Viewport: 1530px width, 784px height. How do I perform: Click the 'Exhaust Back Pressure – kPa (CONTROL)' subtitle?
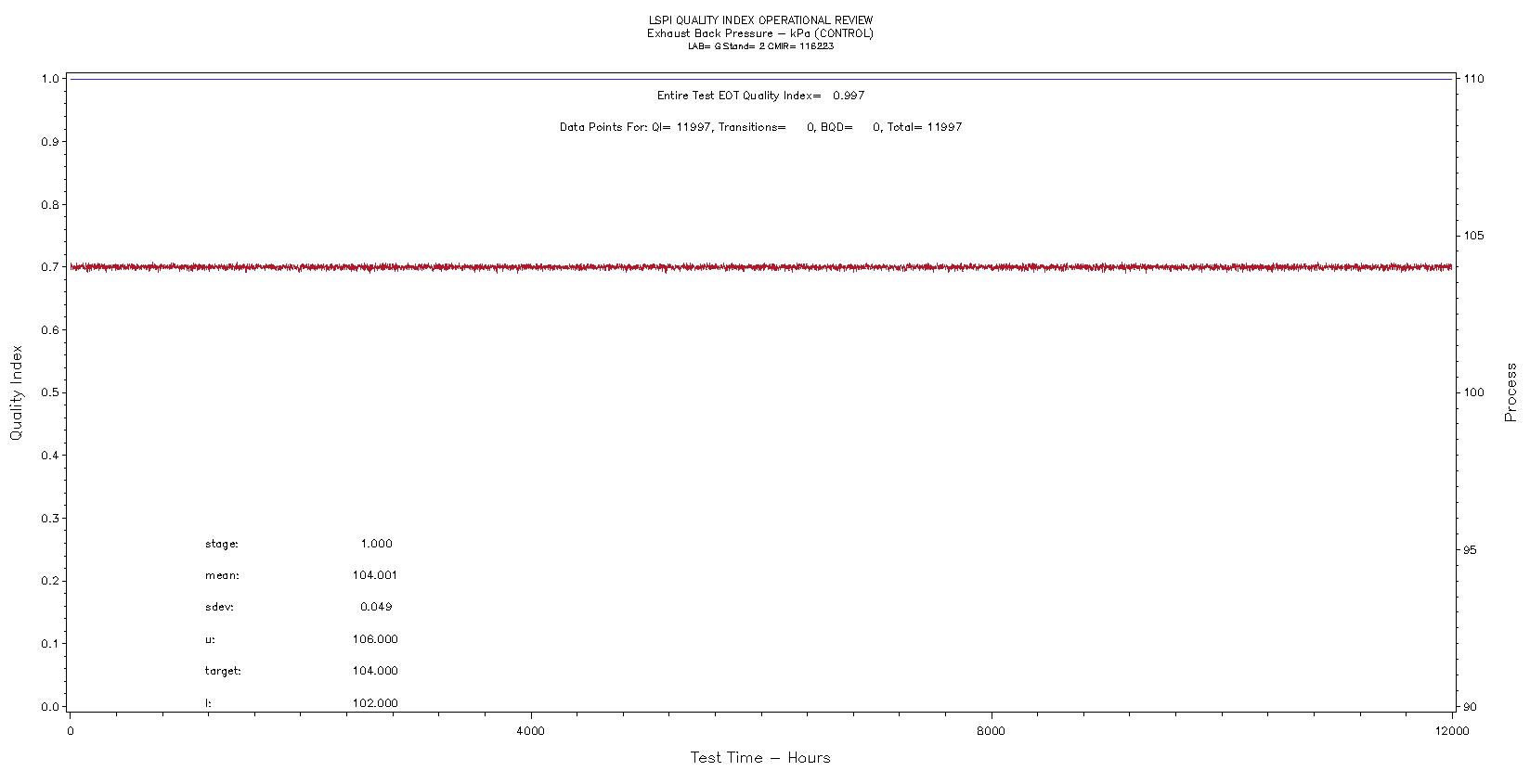tap(760, 33)
